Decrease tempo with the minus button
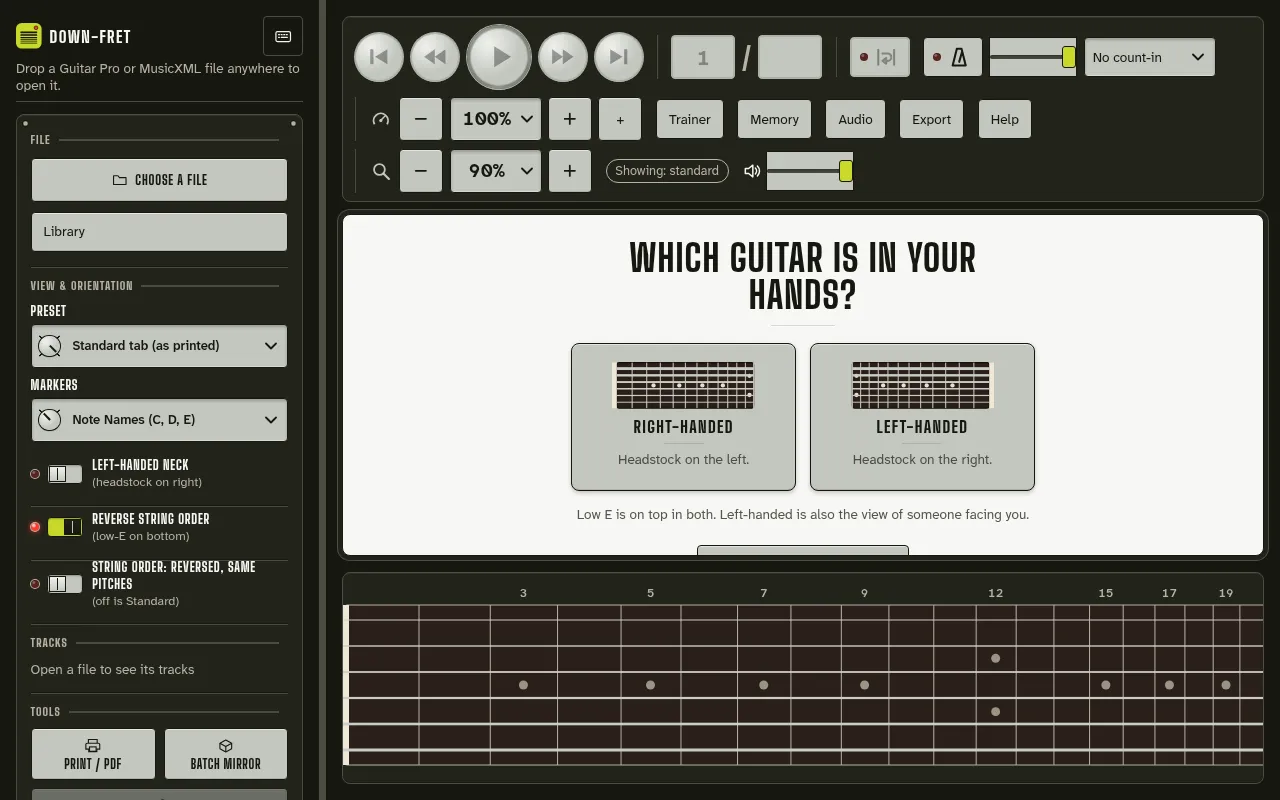The width and height of the screenshot is (1280, 800). [x=421, y=119]
